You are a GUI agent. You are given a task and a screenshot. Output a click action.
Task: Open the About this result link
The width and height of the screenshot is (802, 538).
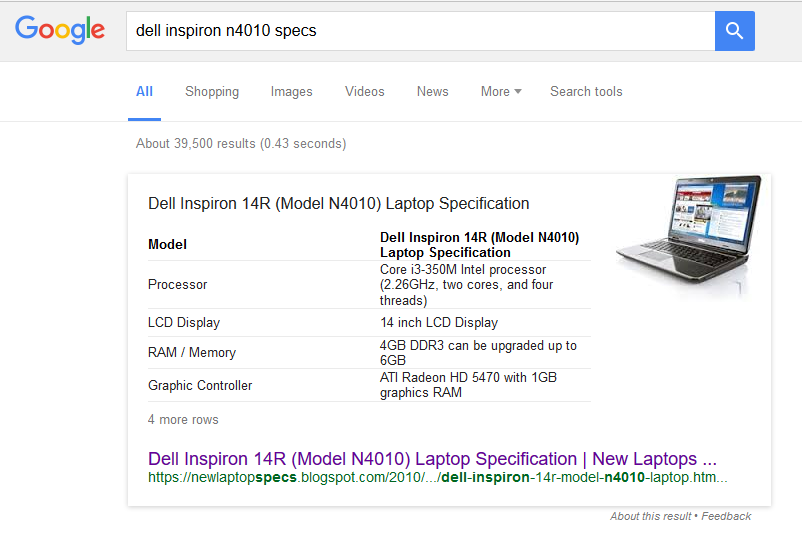651,517
